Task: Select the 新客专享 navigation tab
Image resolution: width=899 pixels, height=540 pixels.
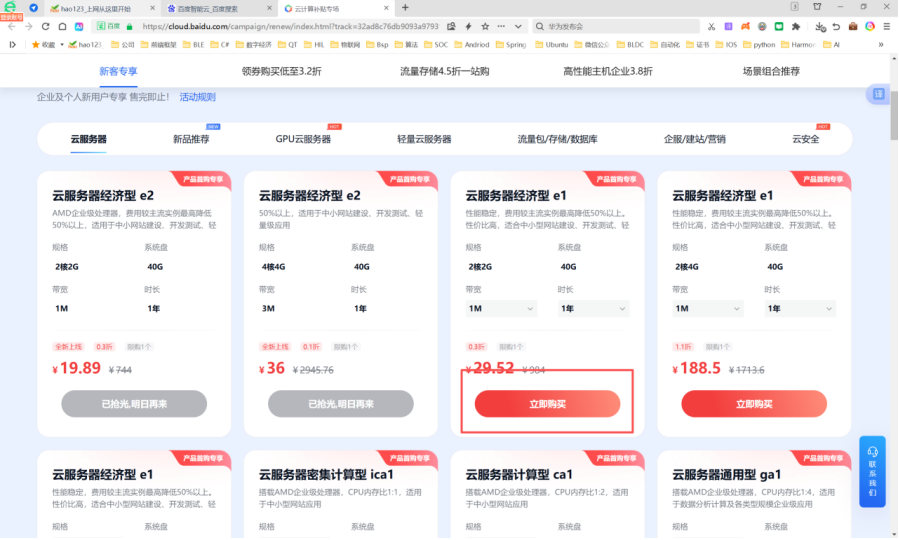Action: 118,71
